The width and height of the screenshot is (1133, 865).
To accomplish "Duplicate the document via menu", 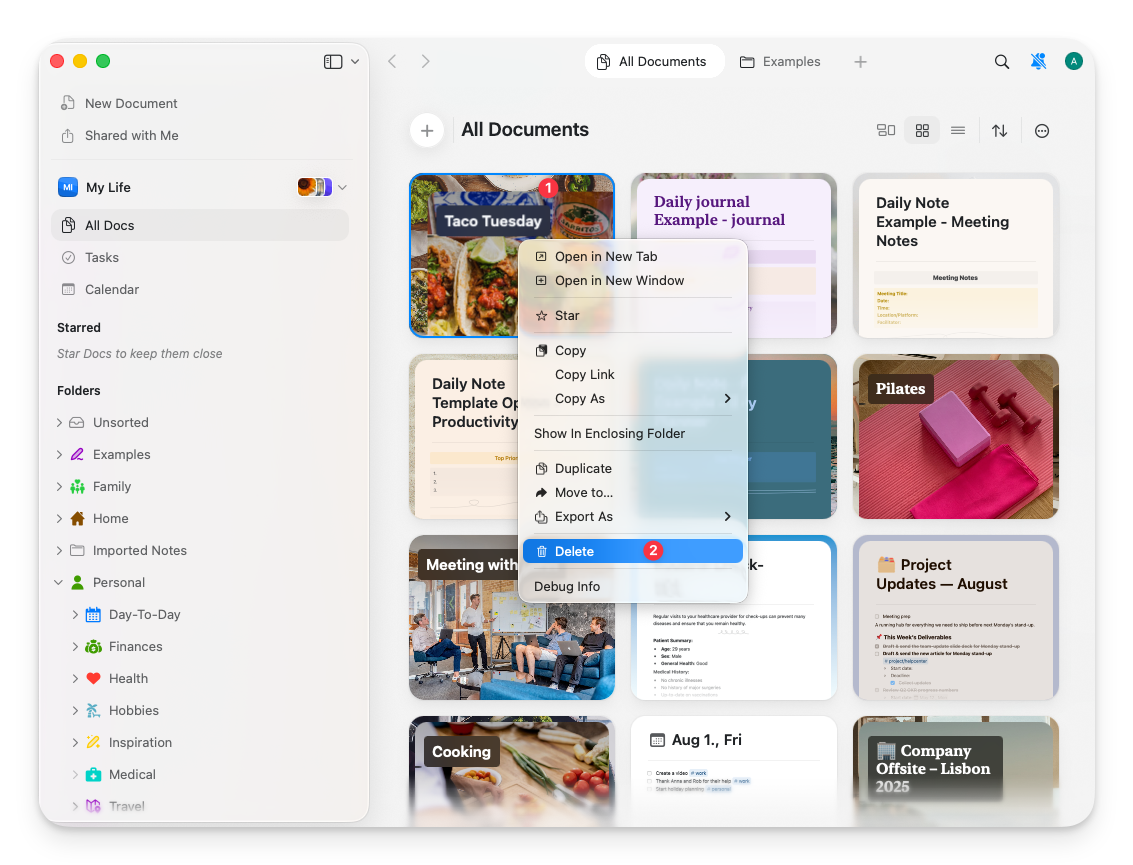I will click(x=633, y=468).
